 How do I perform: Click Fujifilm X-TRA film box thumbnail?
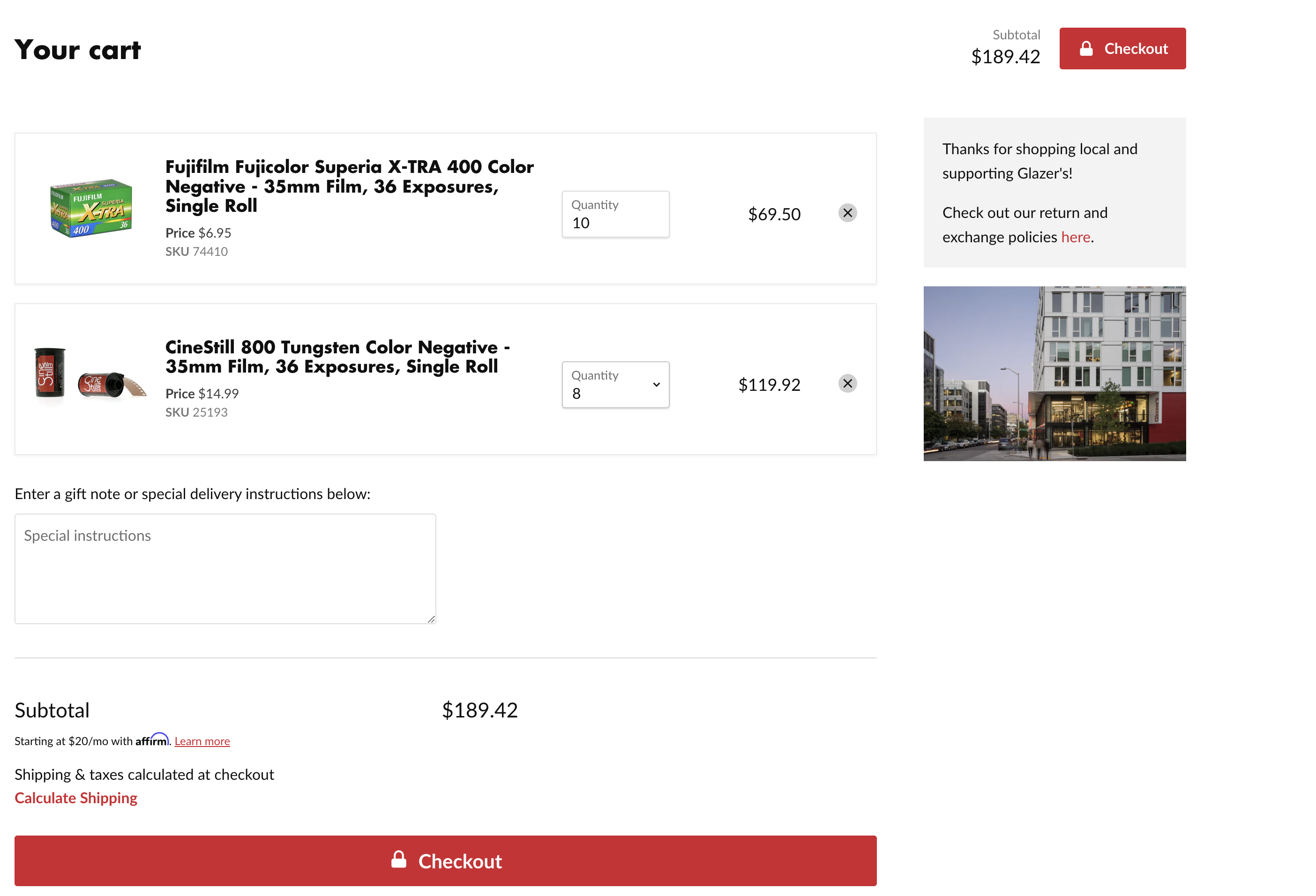(90, 209)
